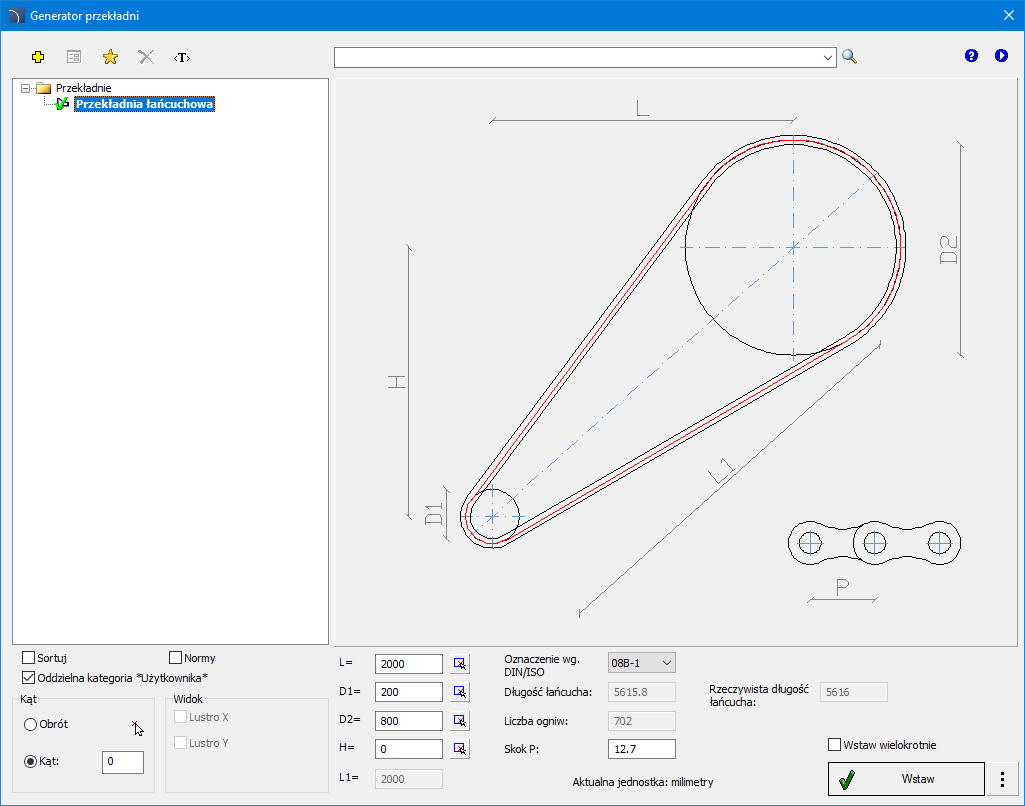Click the yellow plus add-new icon
Screen dimensions: 1025x806
tap(39, 57)
